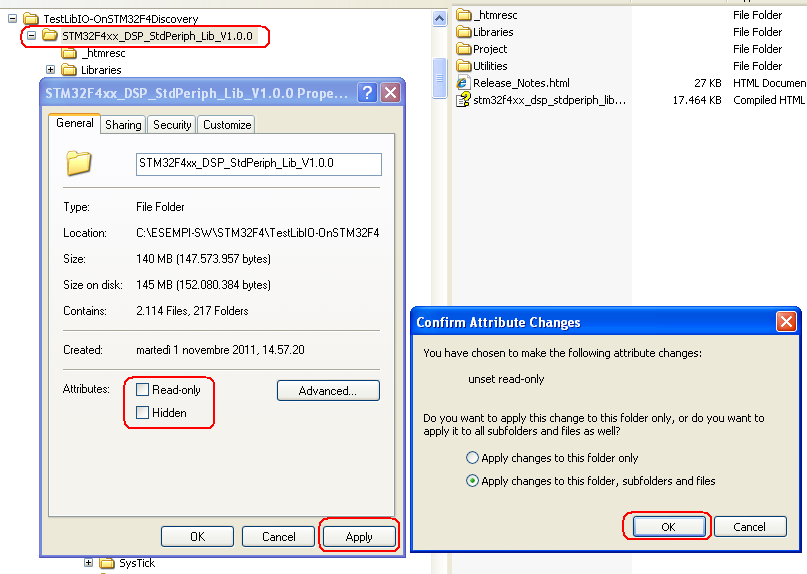The height and width of the screenshot is (574, 807).
Task: Click the Project folder icon in file list
Action: click(464, 49)
